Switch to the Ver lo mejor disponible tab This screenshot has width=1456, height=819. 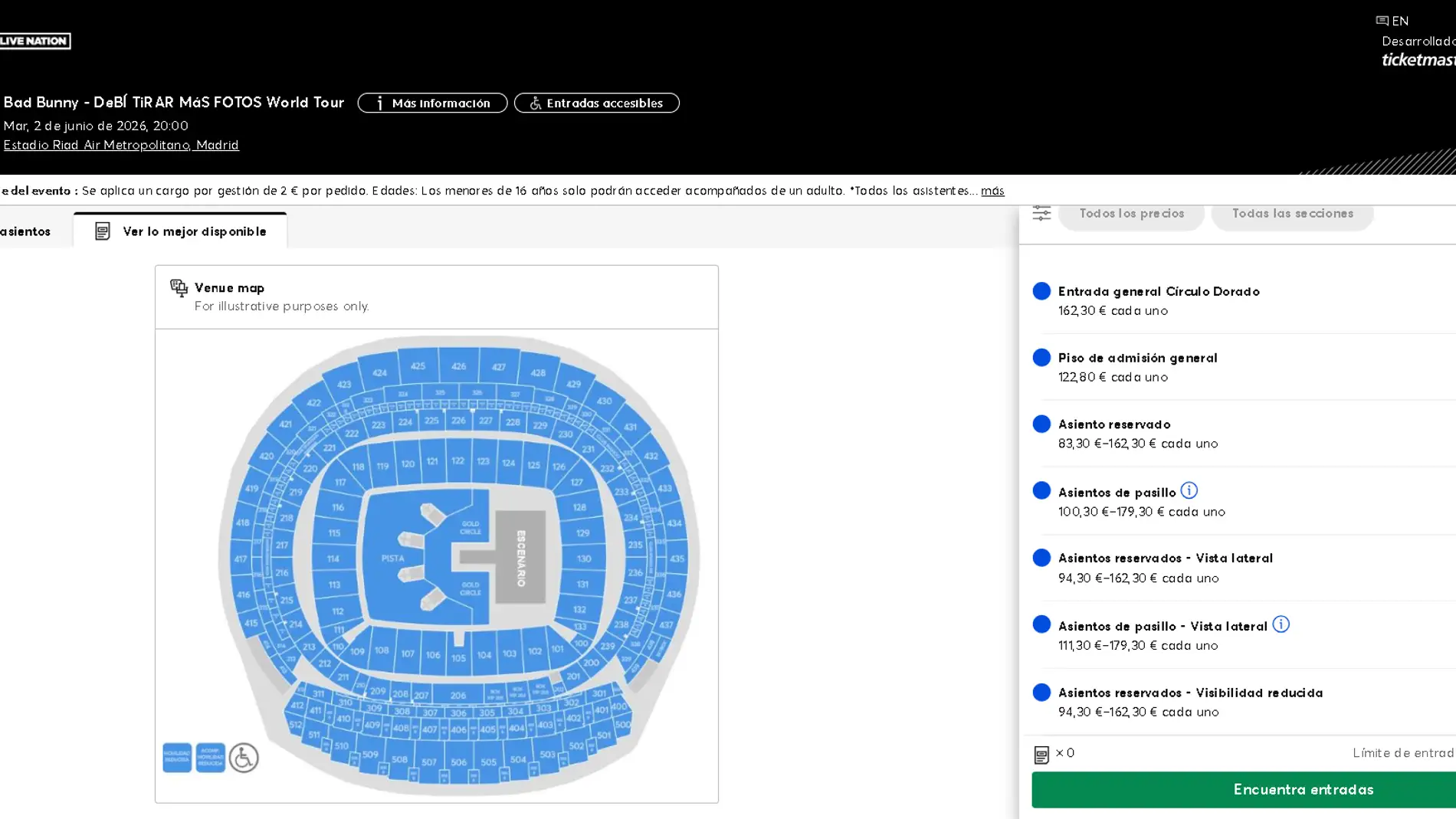tap(195, 230)
